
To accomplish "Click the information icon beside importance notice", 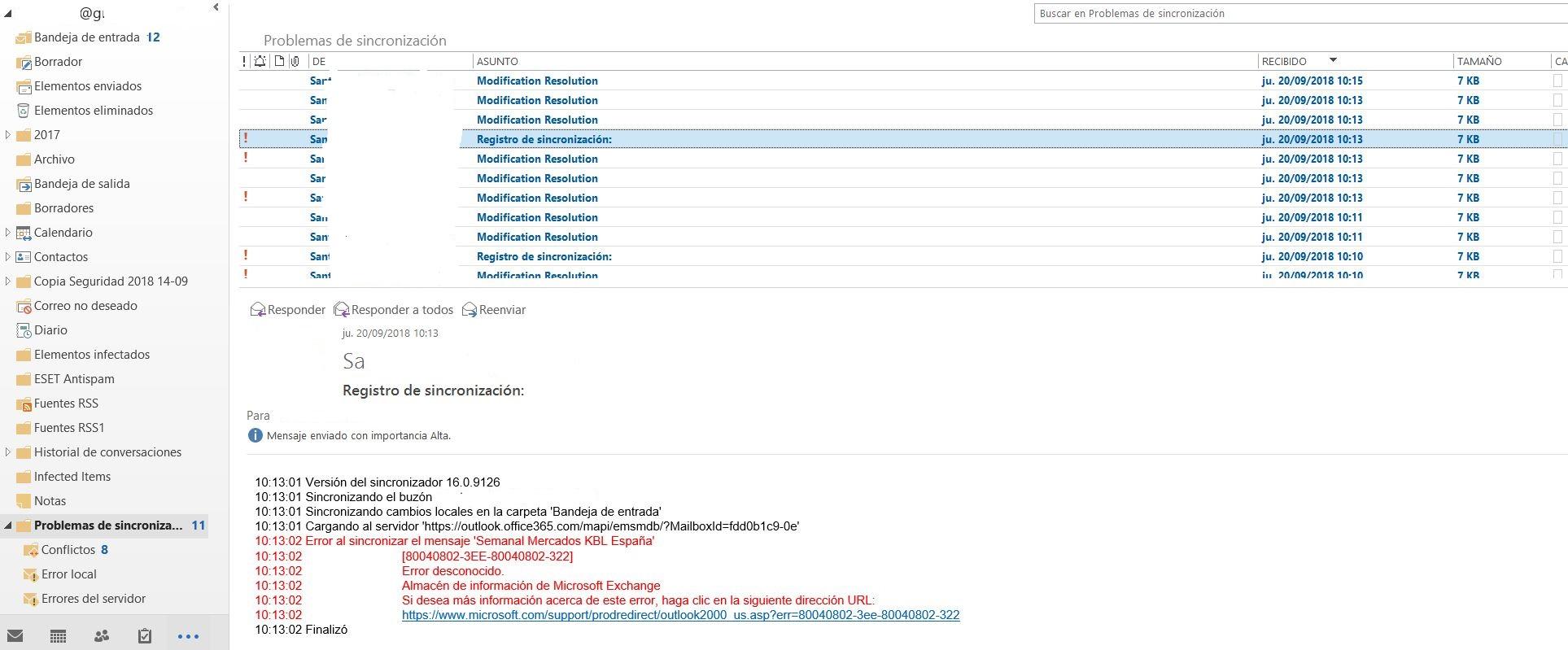I will coord(256,435).
